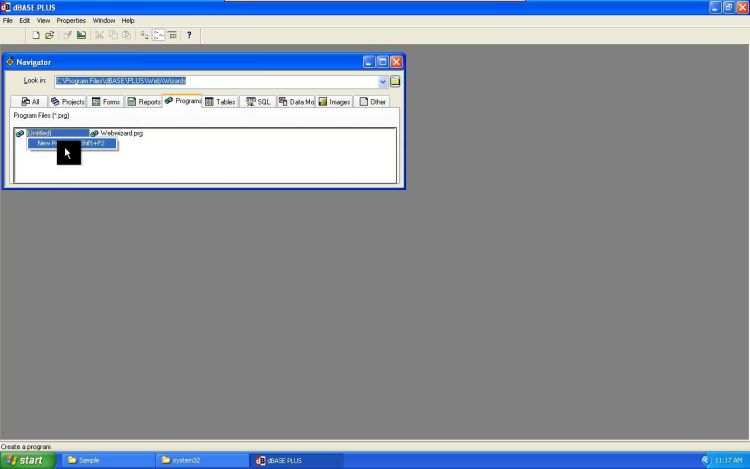The image size is (750, 469).
Task: Click the Cut scissors toolbar icon
Action: point(99,35)
